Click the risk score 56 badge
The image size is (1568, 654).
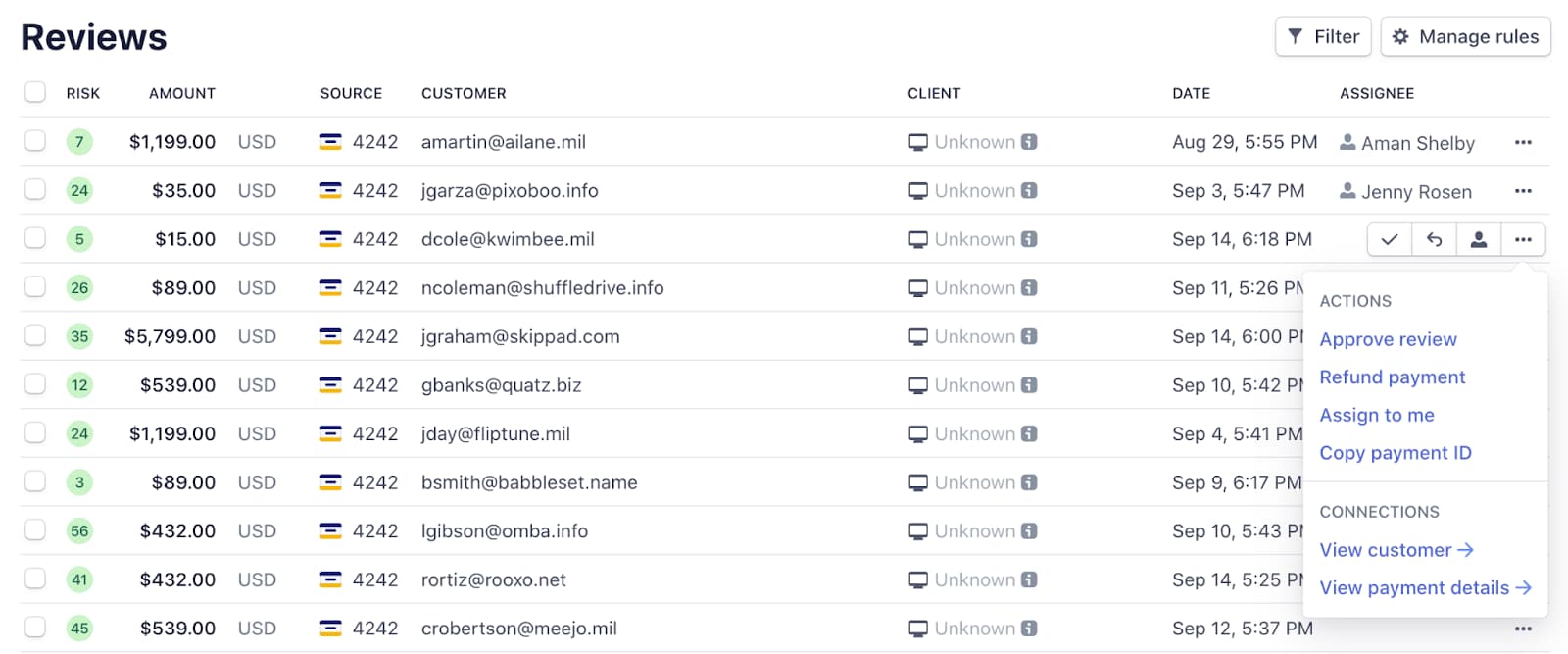79,530
